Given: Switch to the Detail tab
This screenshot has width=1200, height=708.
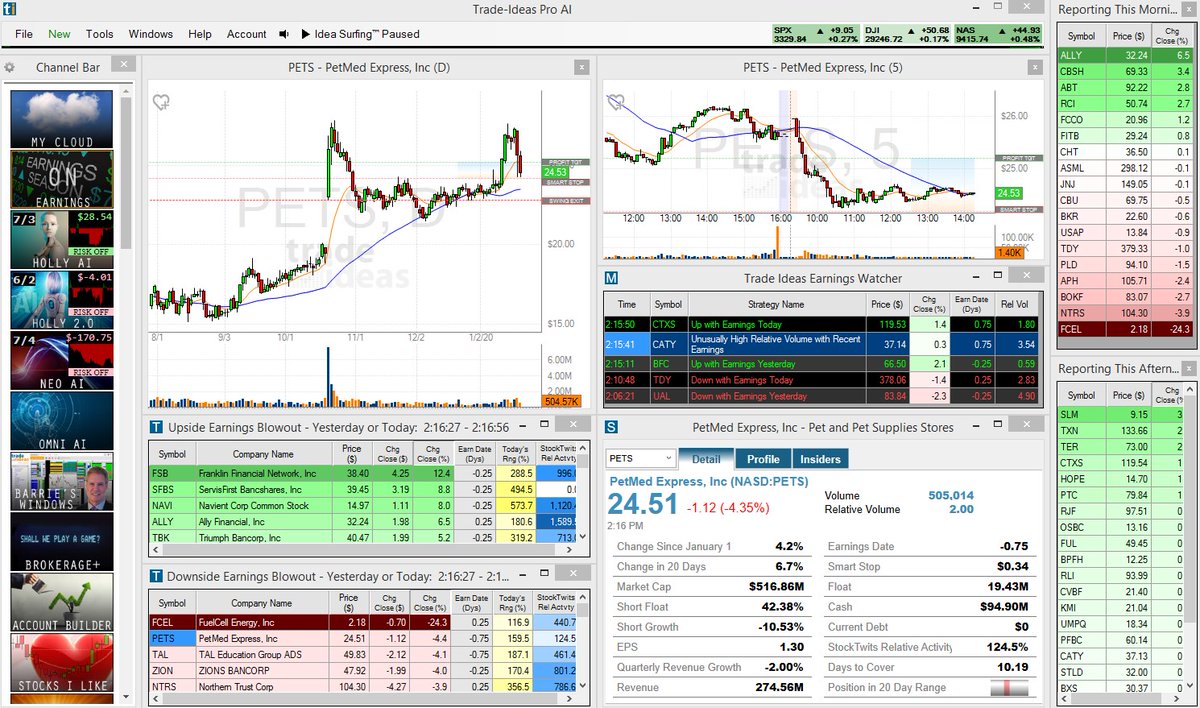Looking at the screenshot, I should (706, 459).
